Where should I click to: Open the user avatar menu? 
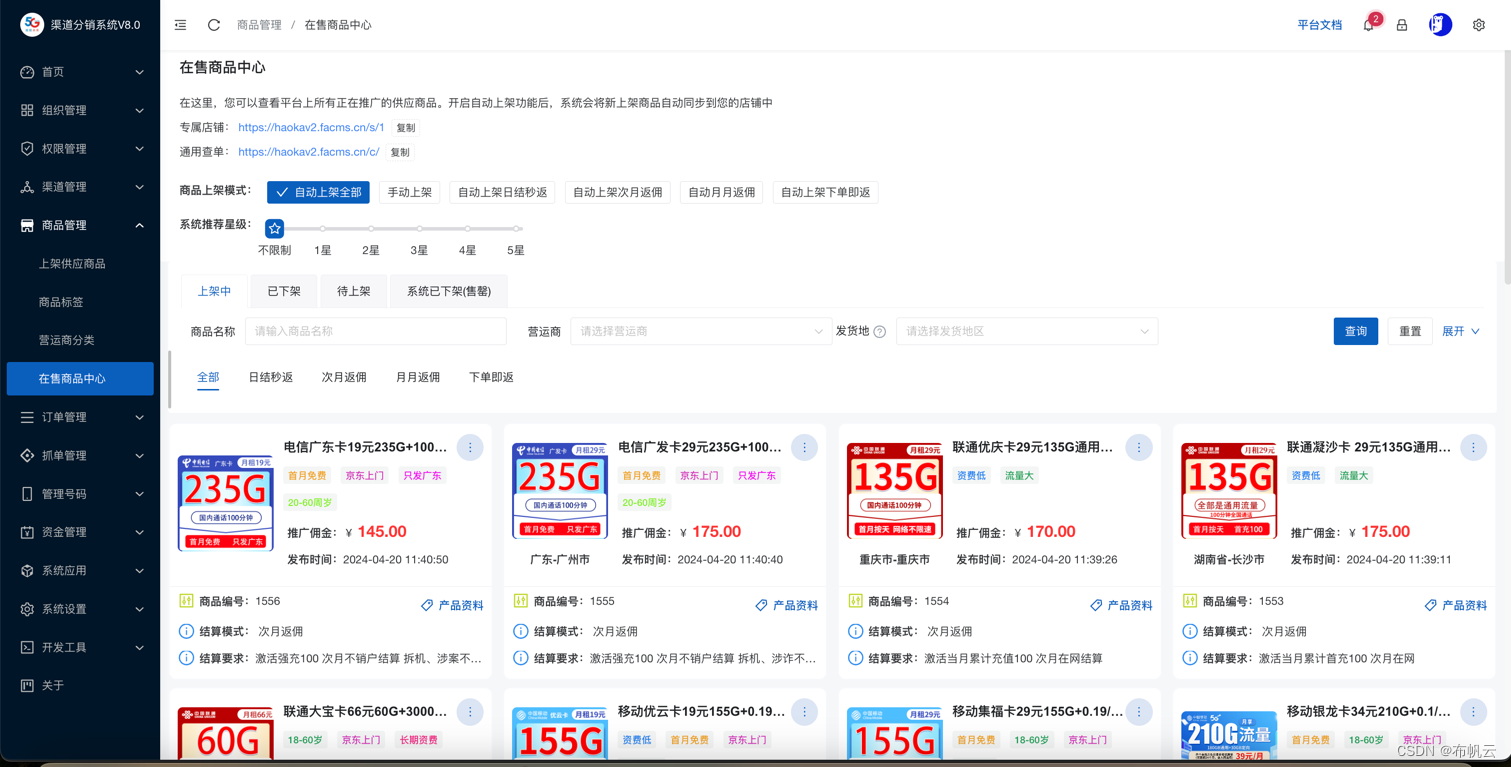tap(1440, 25)
